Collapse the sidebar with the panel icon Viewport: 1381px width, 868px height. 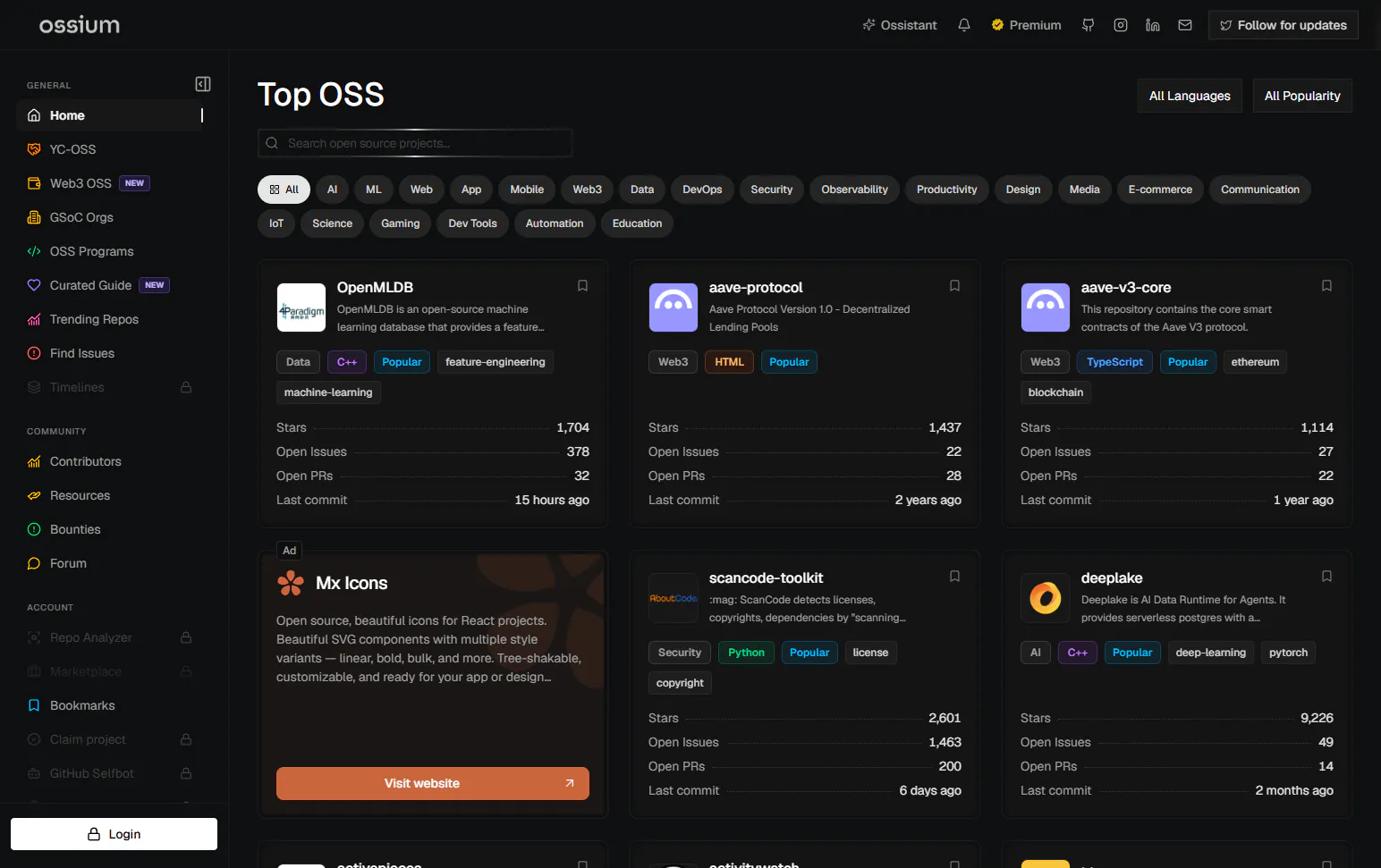click(x=203, y=84)
